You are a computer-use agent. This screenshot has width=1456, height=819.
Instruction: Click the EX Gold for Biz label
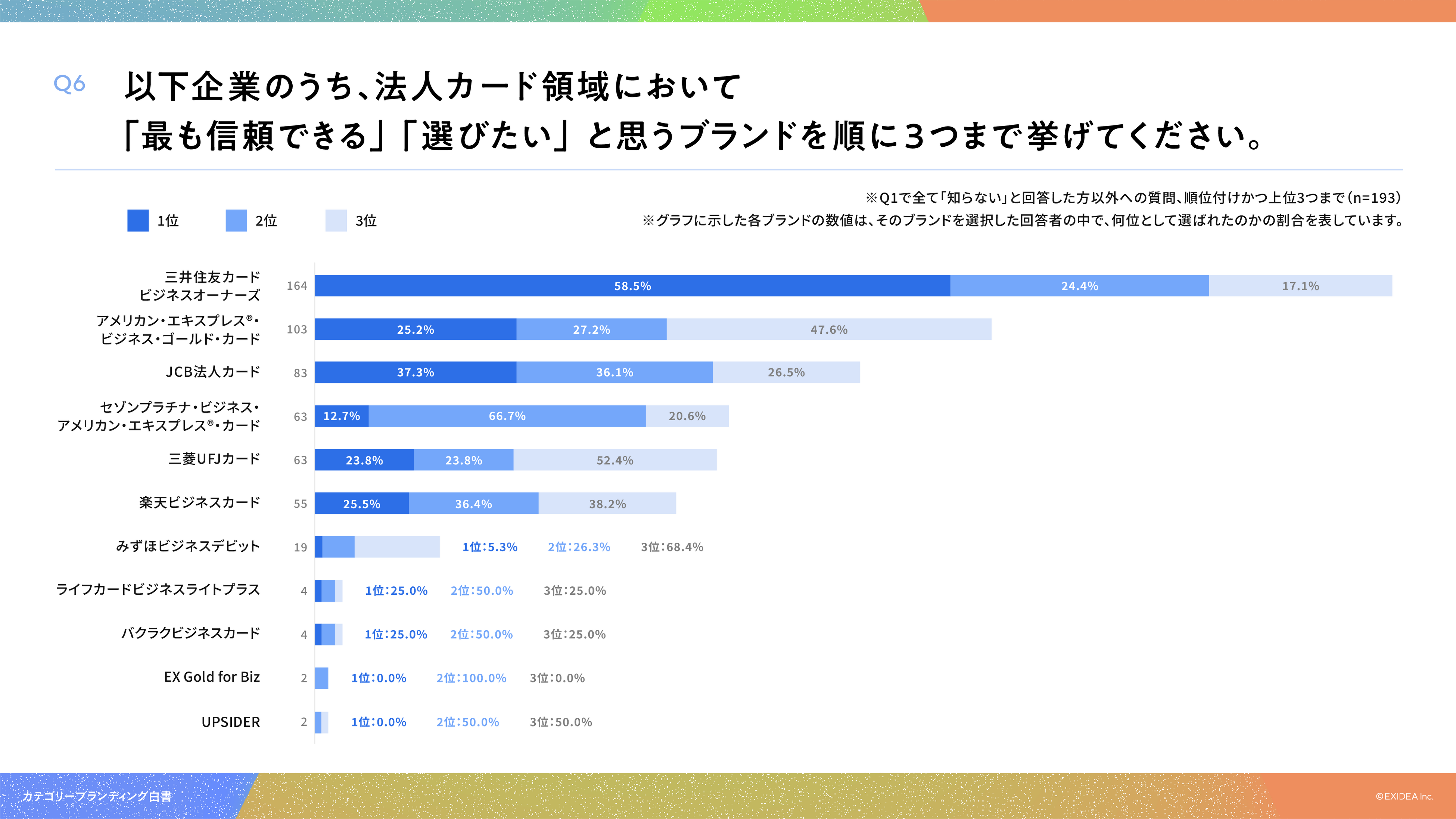pyautogui.click(x=212, y=677)
